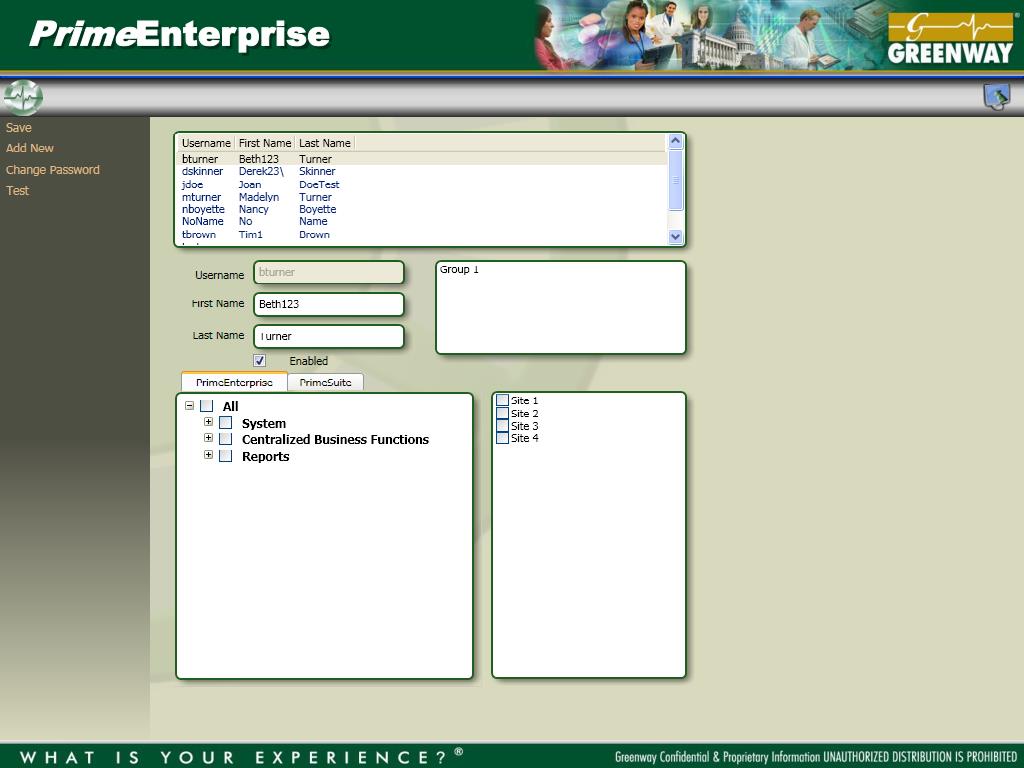Screen dimensions: 1024x768
Task: Select the dskinner user row
Action: coord(422,171)
